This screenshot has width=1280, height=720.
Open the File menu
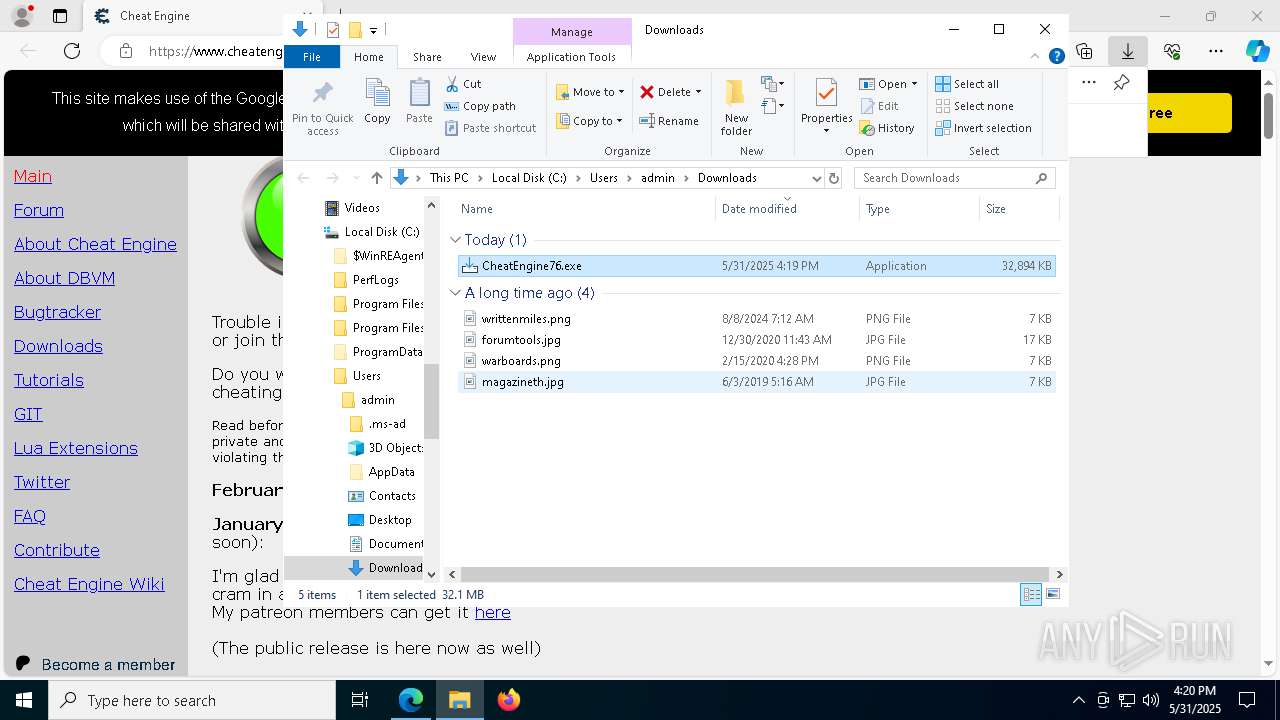(x=312, y=57)
